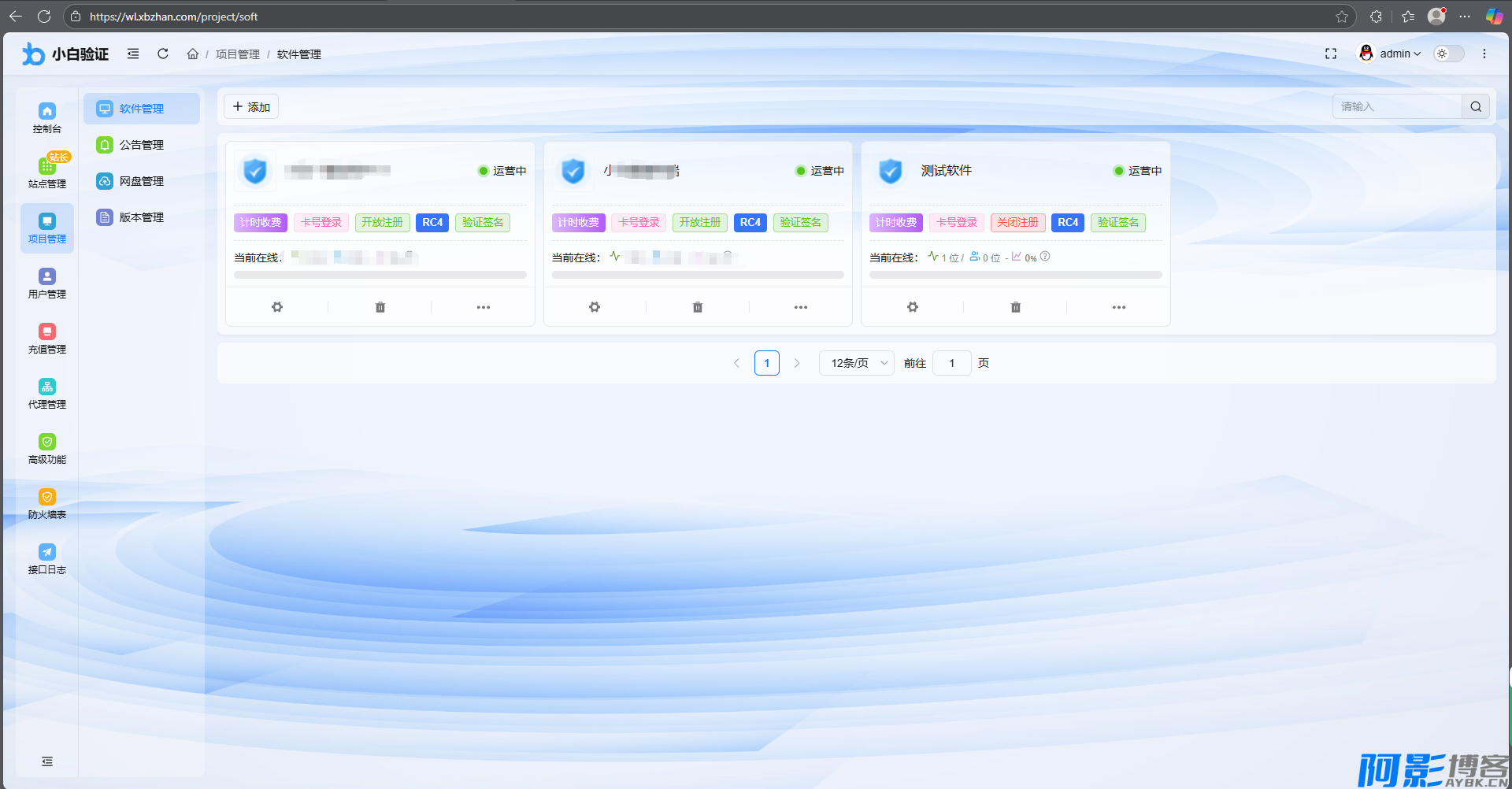Toggle the light/dark theme switch
The height and width of the screenshot is (789, 1512).
(x=1448, y=54)
